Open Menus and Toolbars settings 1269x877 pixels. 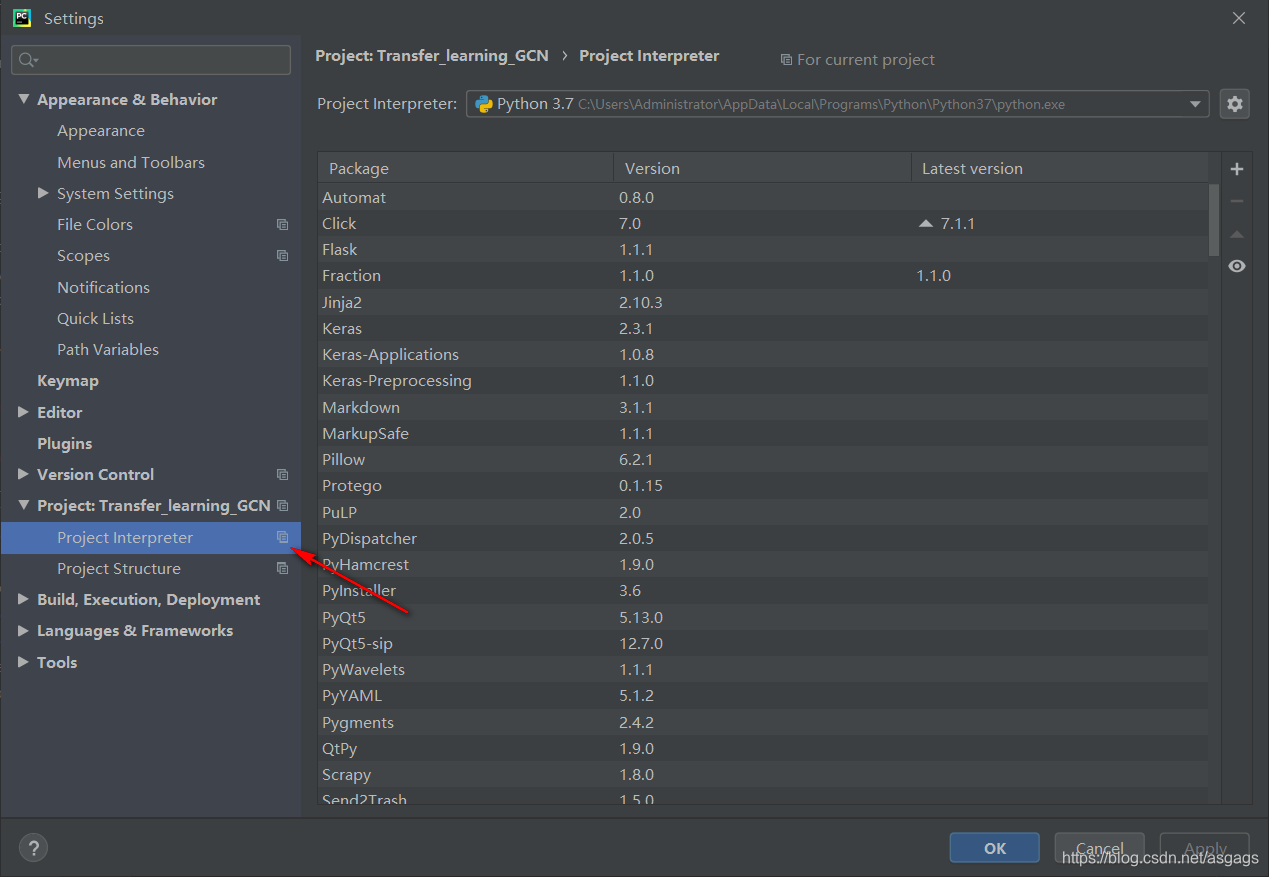tap(130, 162)
